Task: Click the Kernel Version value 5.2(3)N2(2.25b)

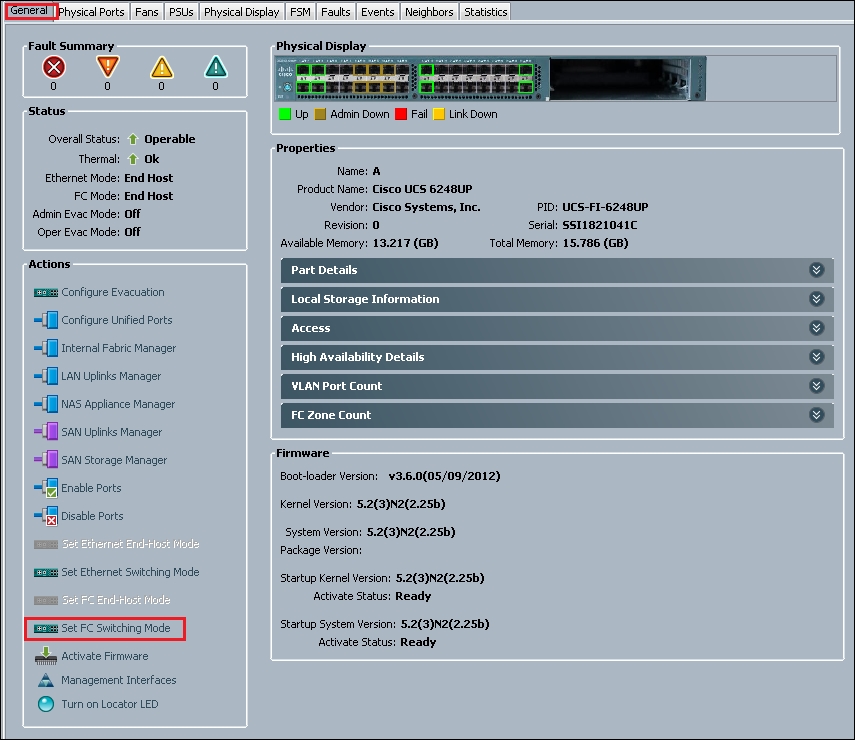Action: (401, 504)
